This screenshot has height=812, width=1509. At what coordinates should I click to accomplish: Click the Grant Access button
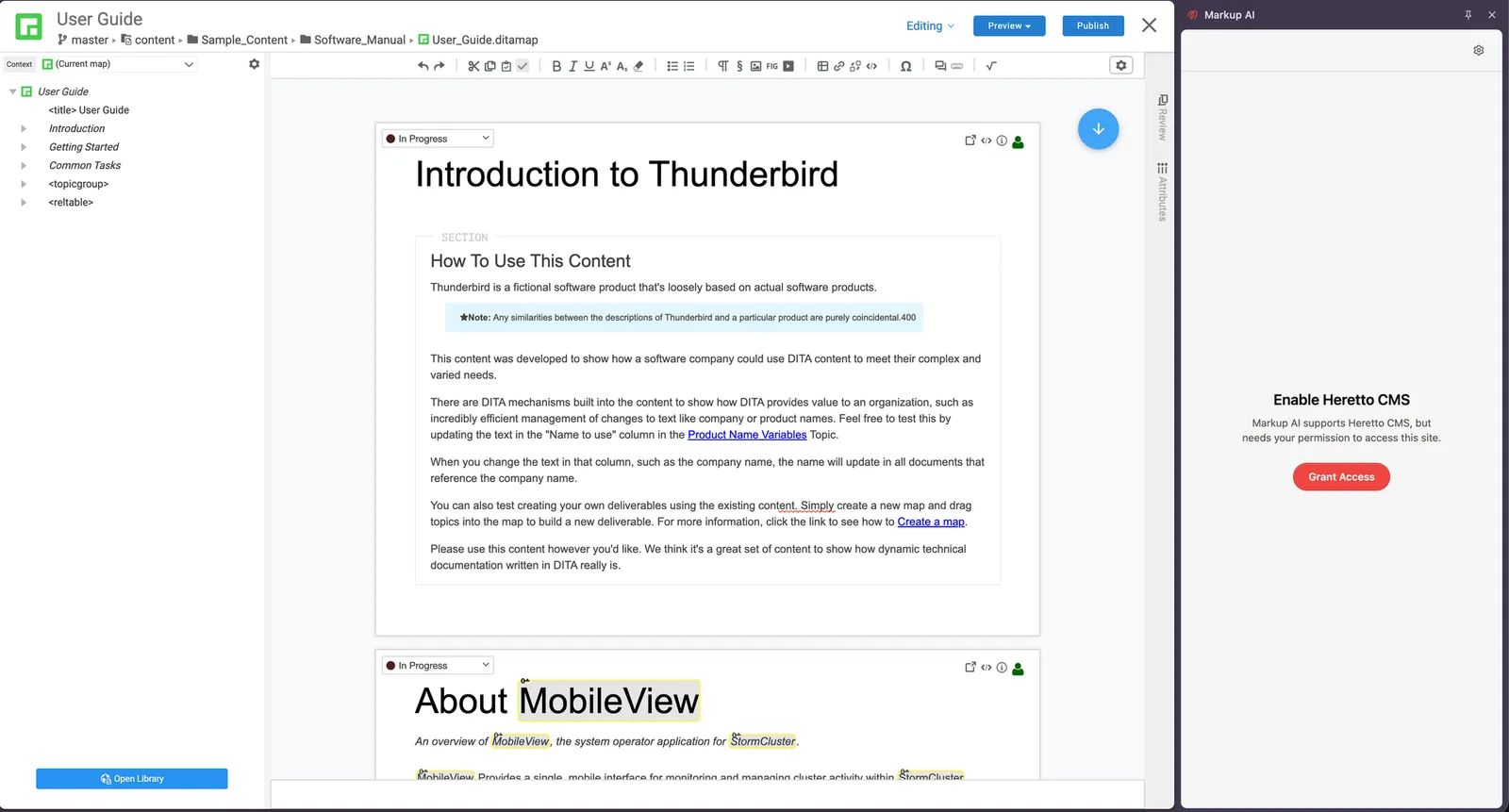(1341, 477)
